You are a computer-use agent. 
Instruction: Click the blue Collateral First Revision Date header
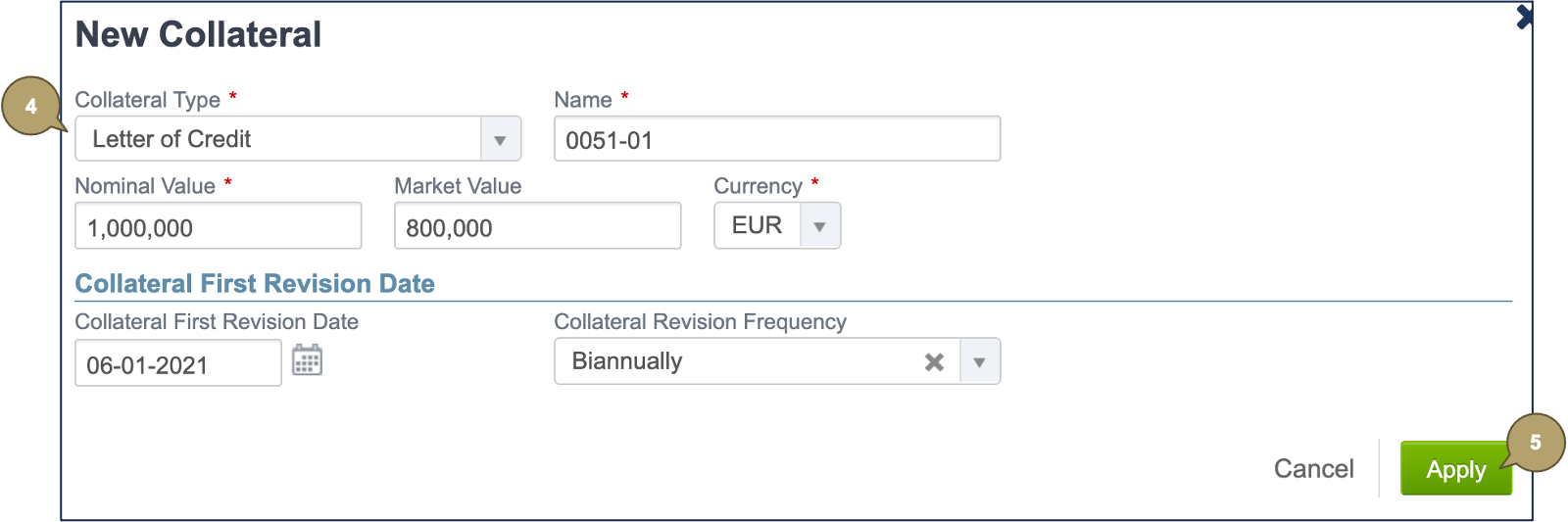[x=255, y=284]
